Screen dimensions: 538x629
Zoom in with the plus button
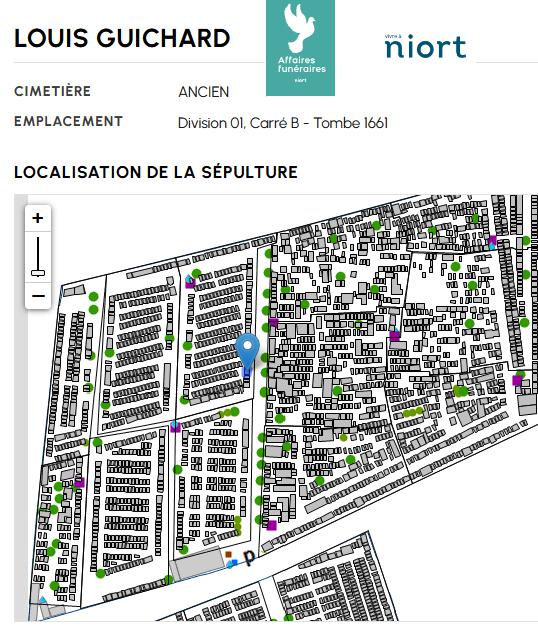(x=38, y=218)
